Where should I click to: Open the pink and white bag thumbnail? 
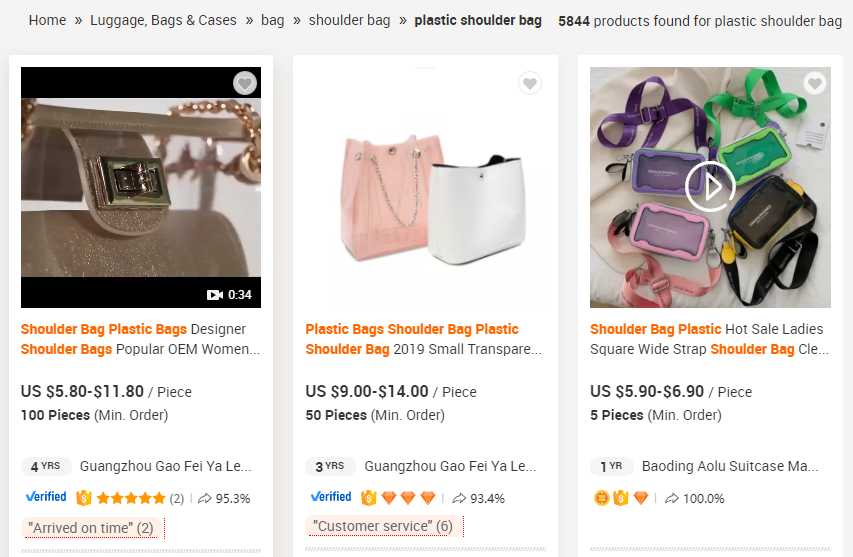point(425,187)
